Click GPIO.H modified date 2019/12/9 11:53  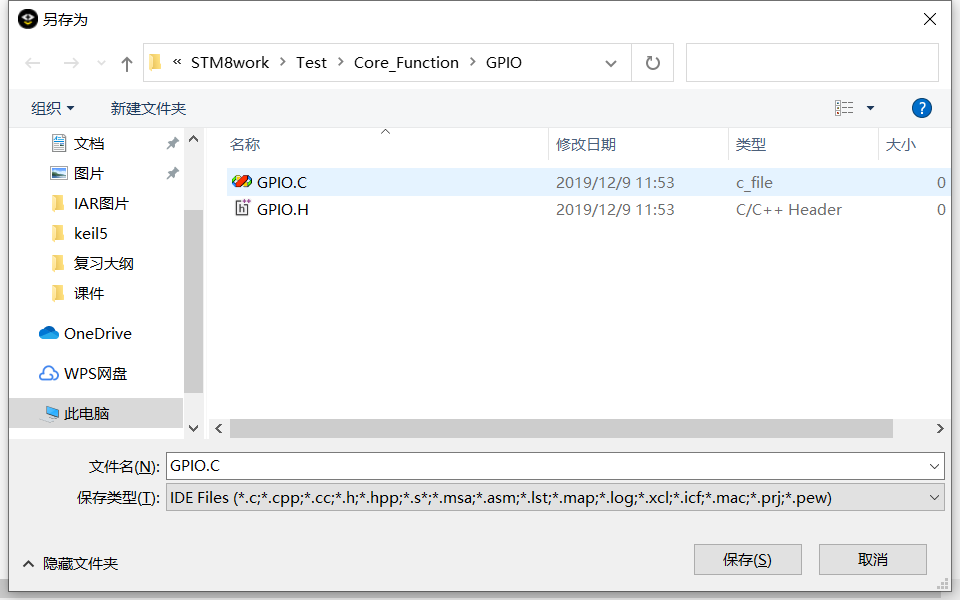615,209
